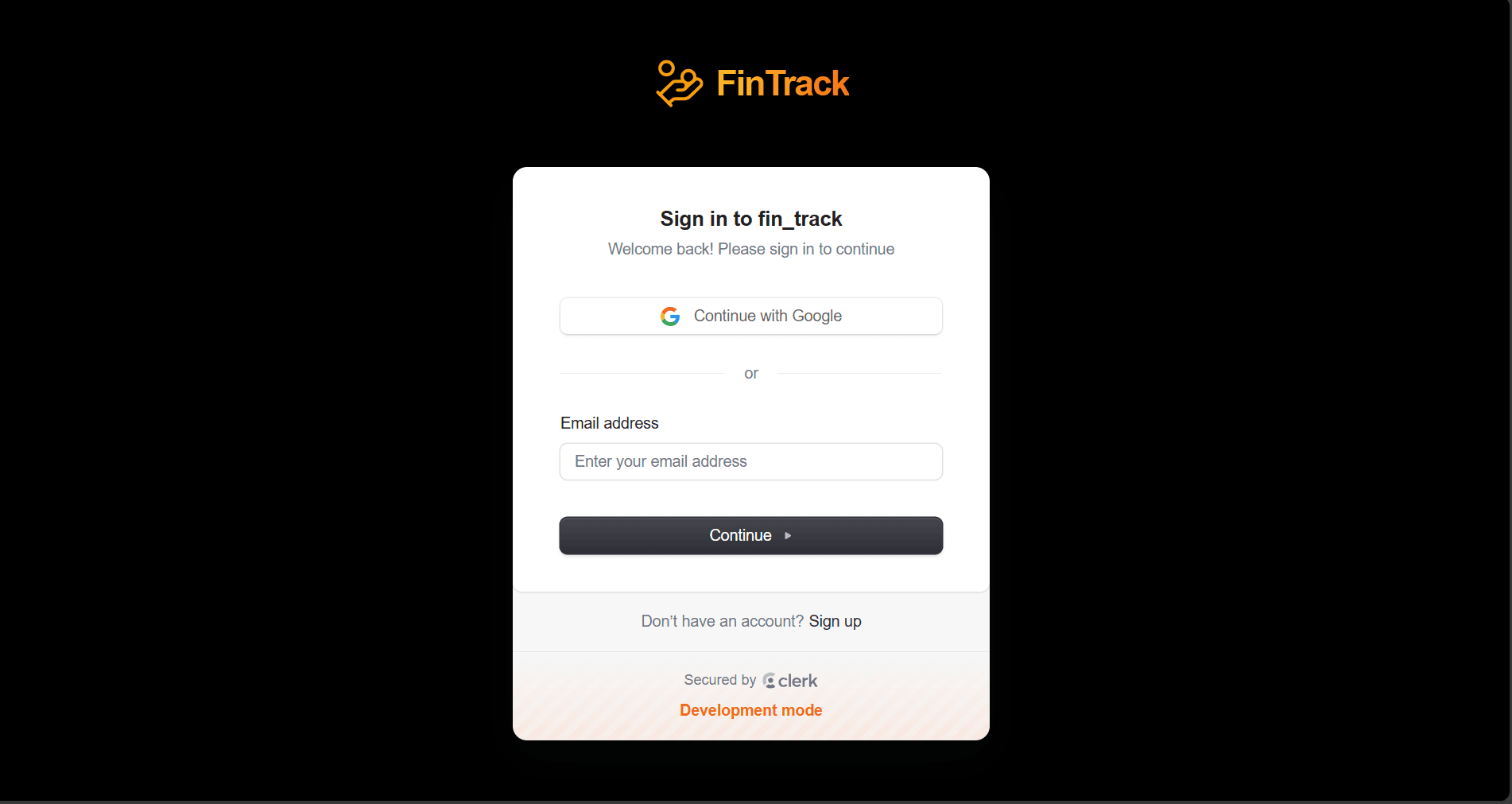This screenshot has width=1512, height=804.
Task: Select the email address input field
Action: (750, 461)
